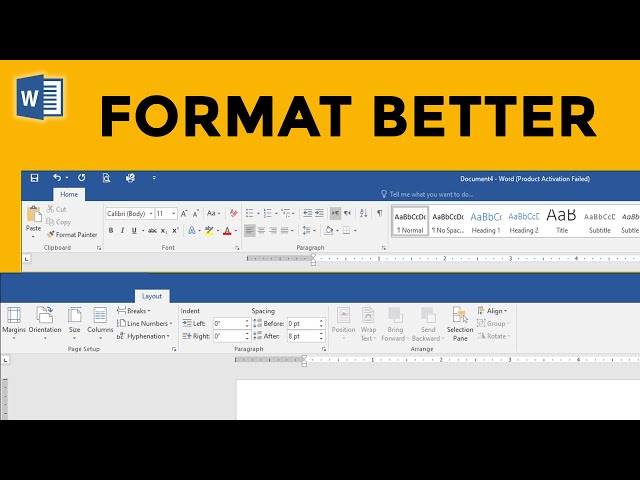Open the Orientation menu button

tap(45, 324)
